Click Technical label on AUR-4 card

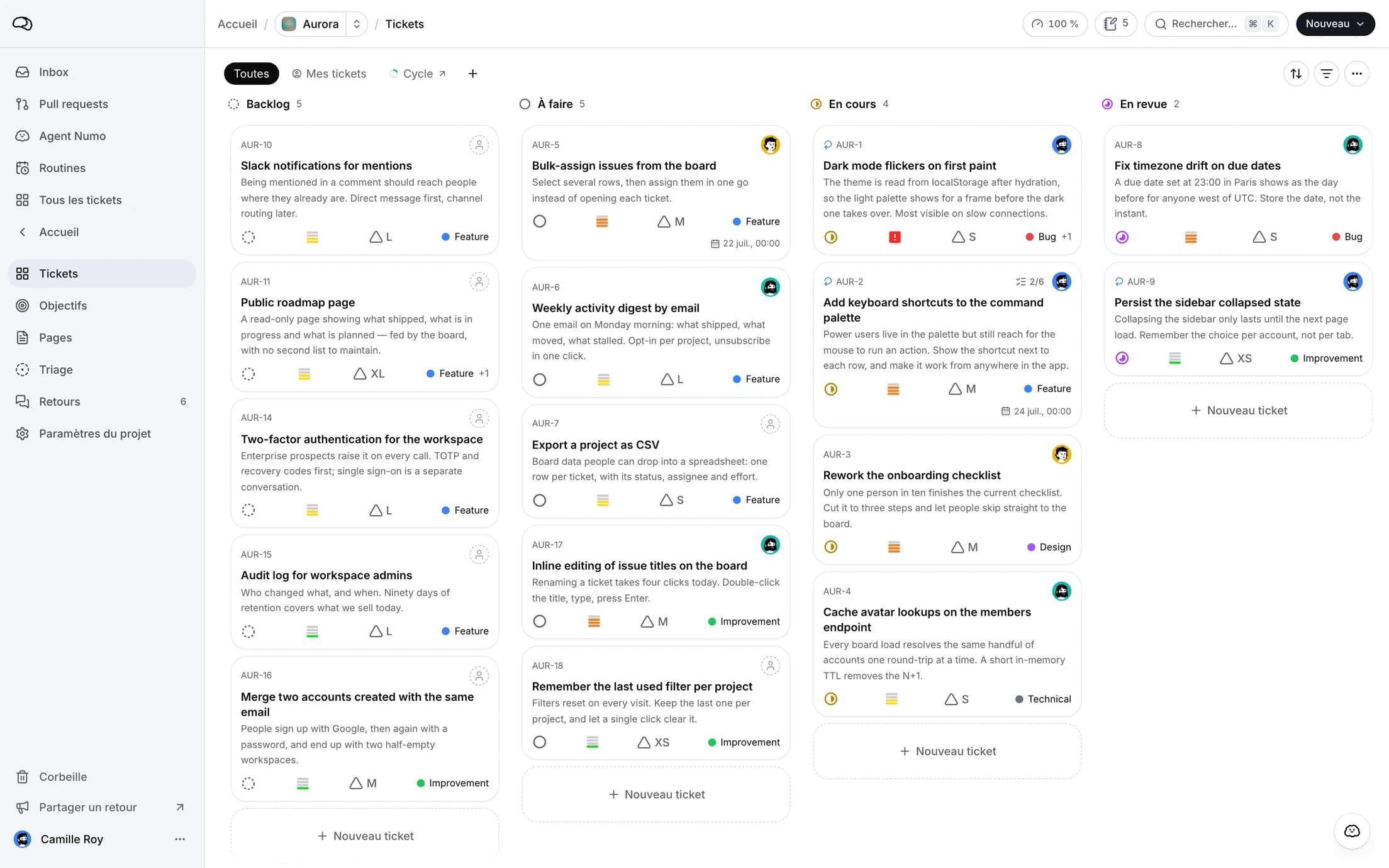click(x=1043, y=699)
